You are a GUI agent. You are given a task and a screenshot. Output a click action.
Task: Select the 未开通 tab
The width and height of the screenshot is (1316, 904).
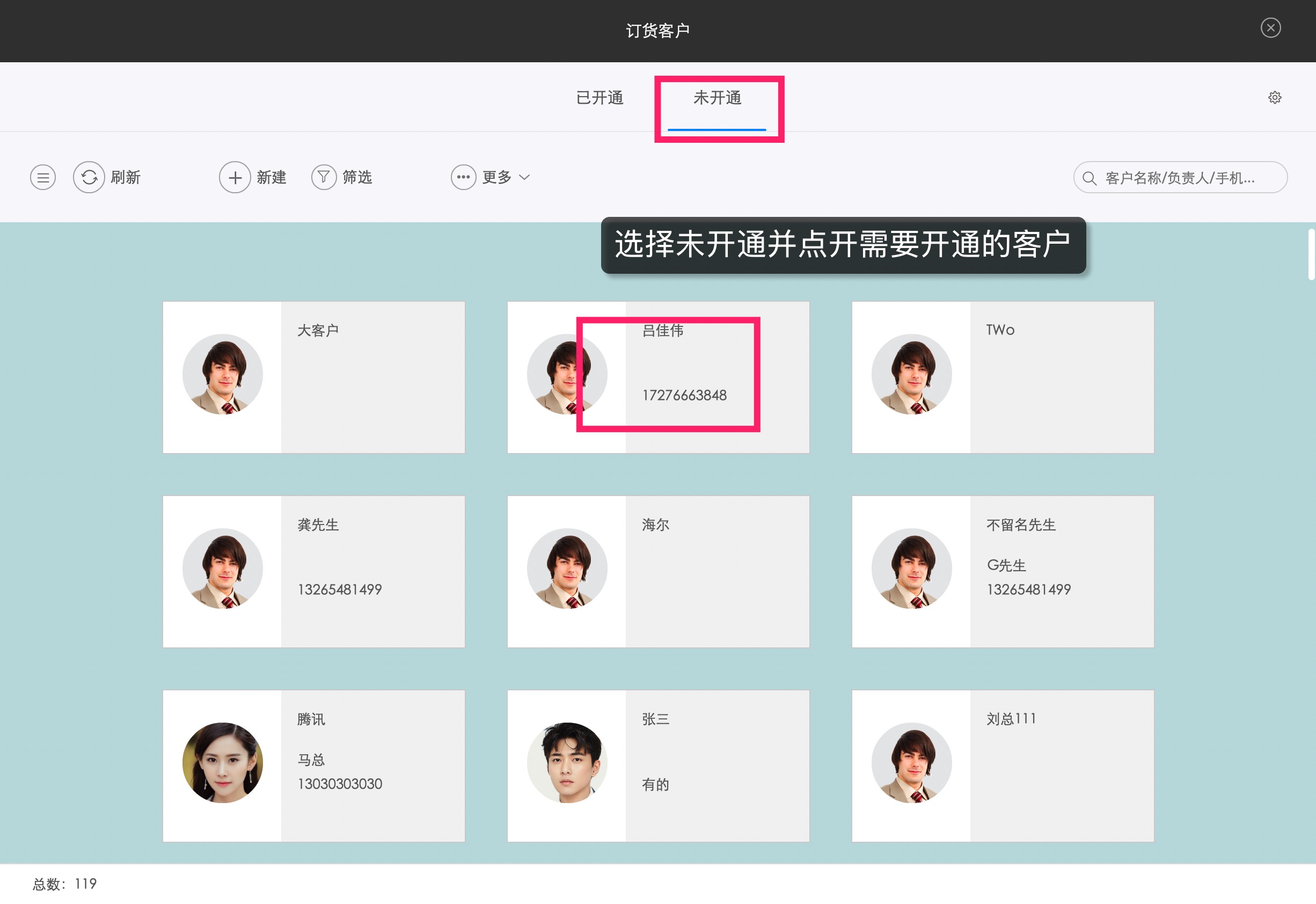(717, 98)
